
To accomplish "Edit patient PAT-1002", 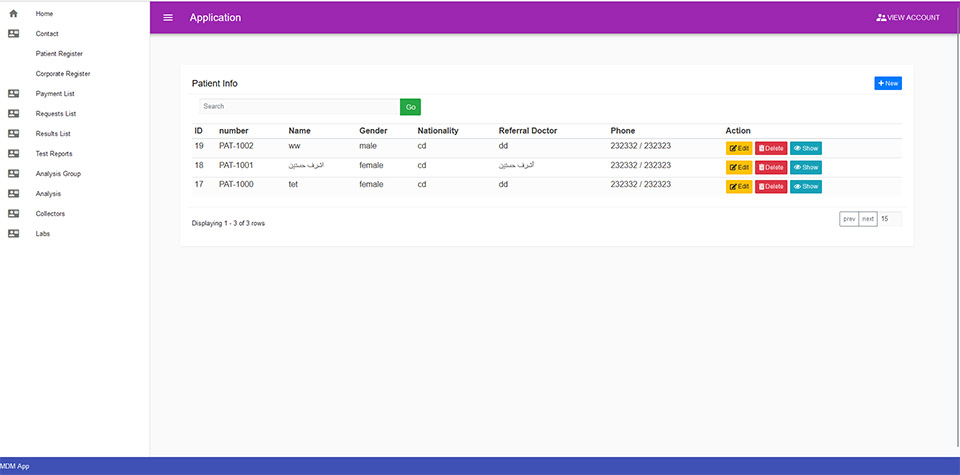I will 739,148.
